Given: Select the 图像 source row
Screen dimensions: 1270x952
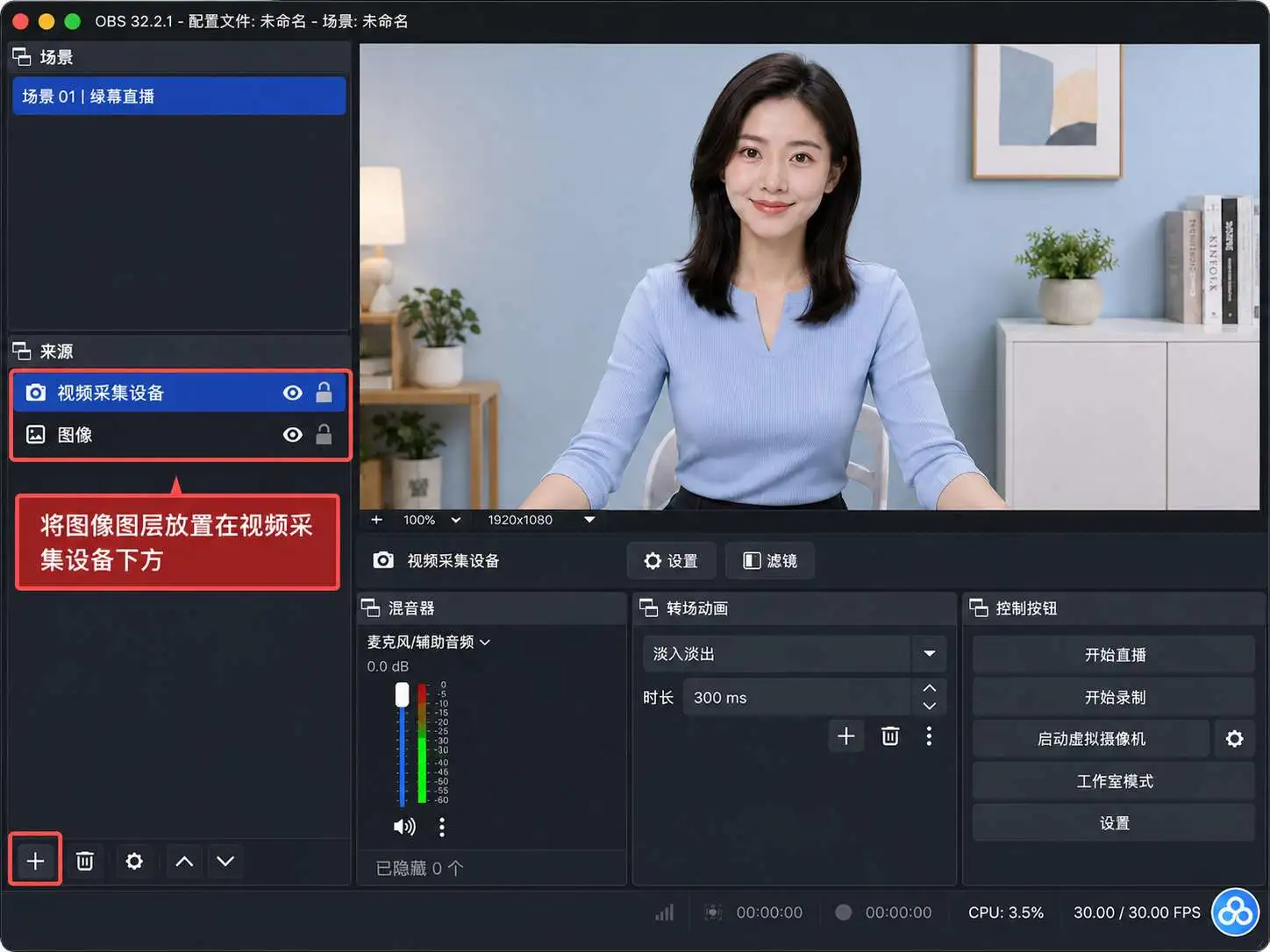Looking at the screenshot, I should (x=179, y=435).
